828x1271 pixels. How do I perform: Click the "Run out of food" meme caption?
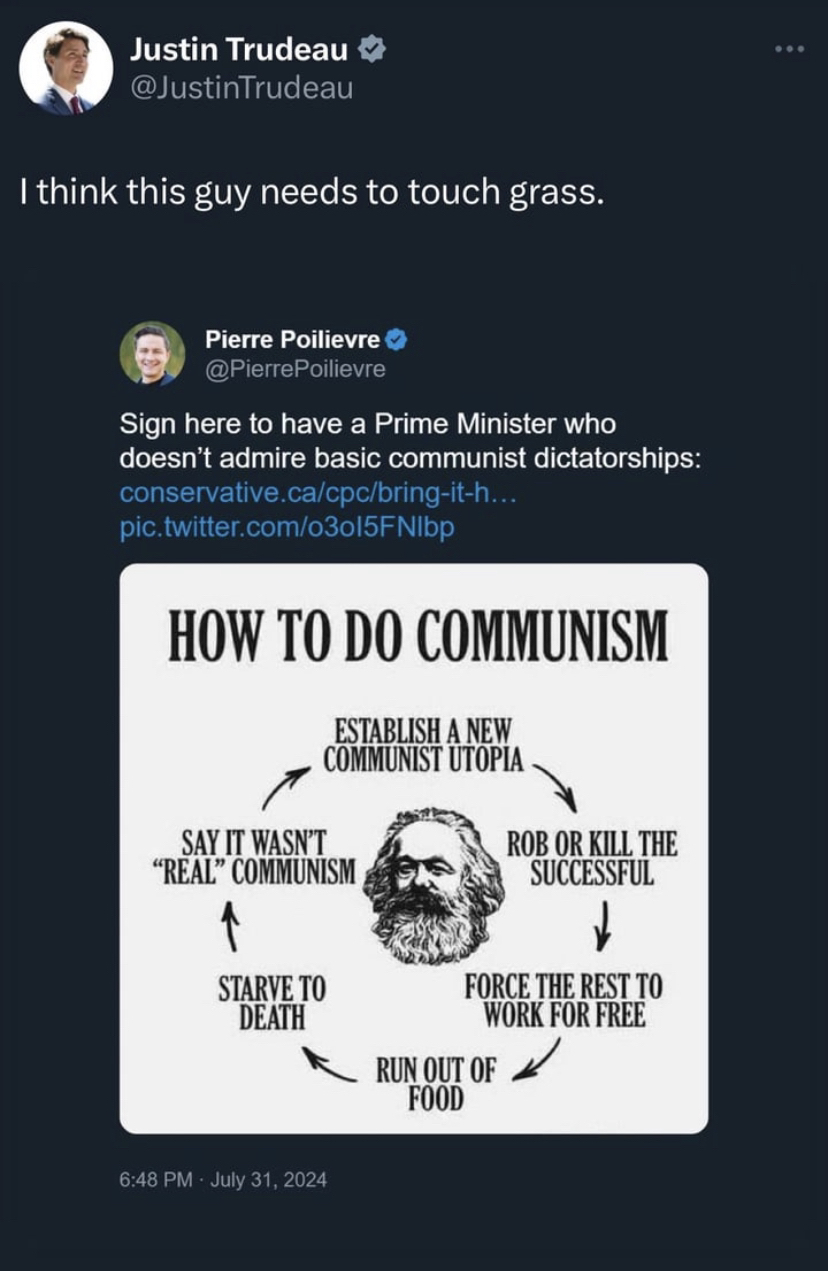pos(434,1083)
